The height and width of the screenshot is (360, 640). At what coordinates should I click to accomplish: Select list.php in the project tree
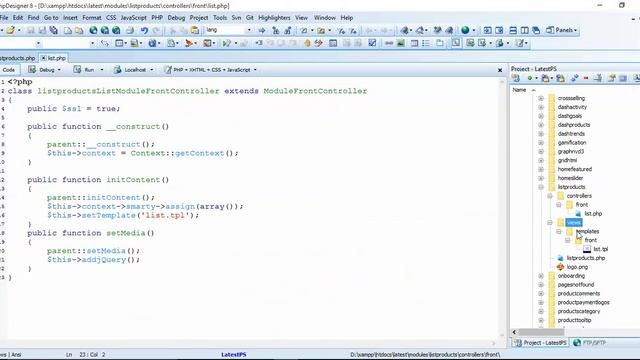[593, 214]
